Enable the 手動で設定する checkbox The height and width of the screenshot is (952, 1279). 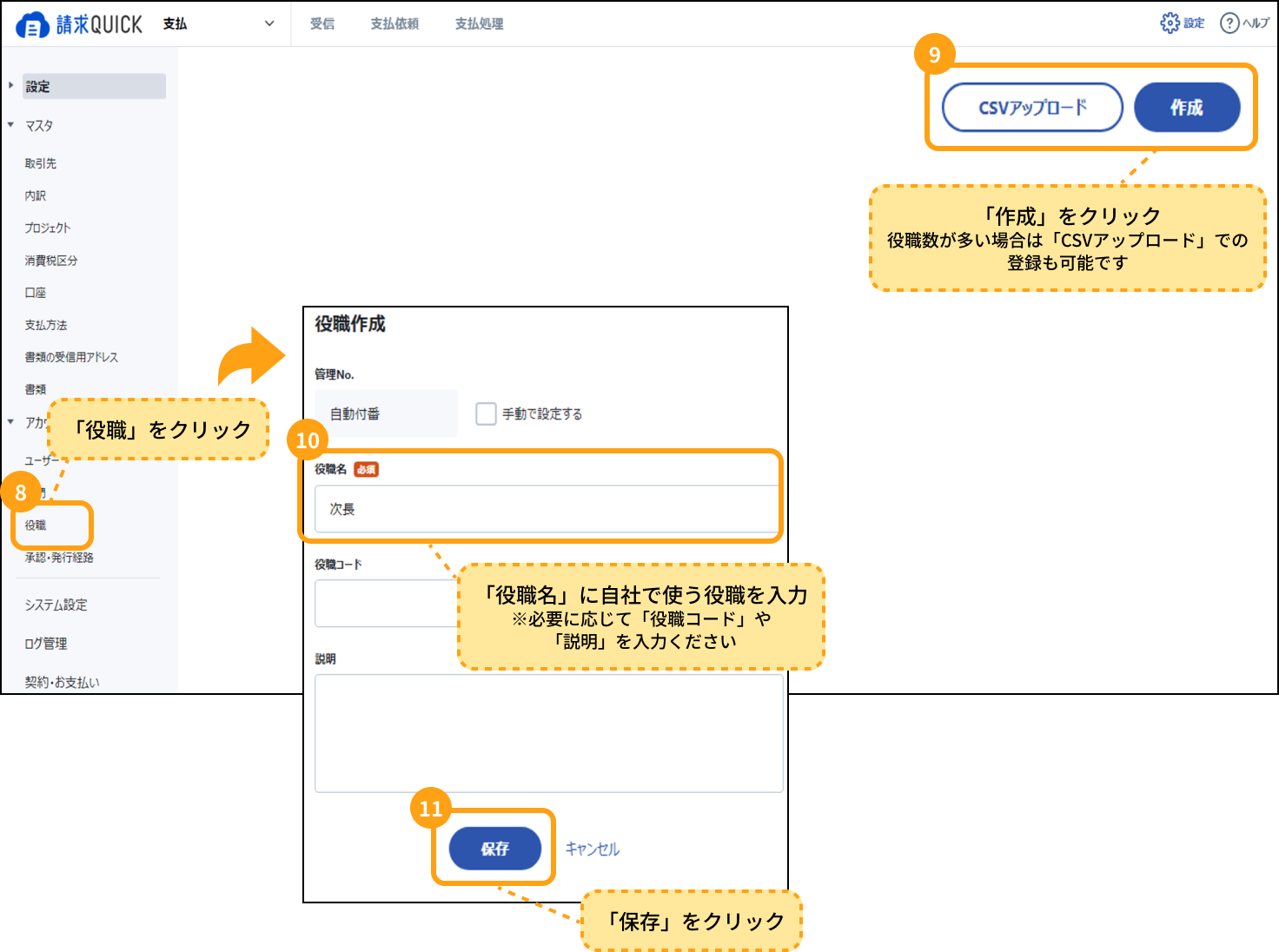click(x=486, y=413)
